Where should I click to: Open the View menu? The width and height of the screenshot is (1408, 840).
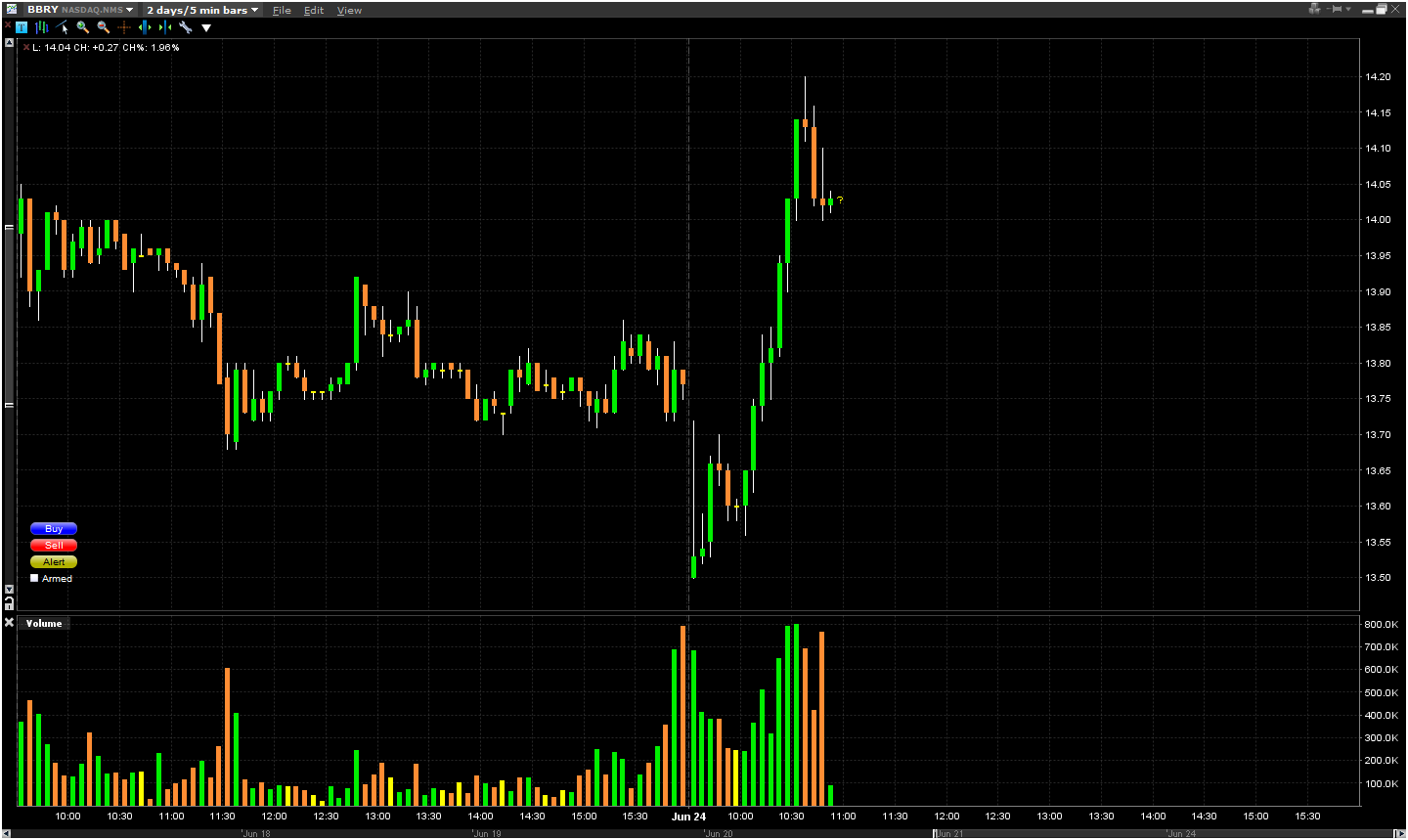tap(349, 11)
